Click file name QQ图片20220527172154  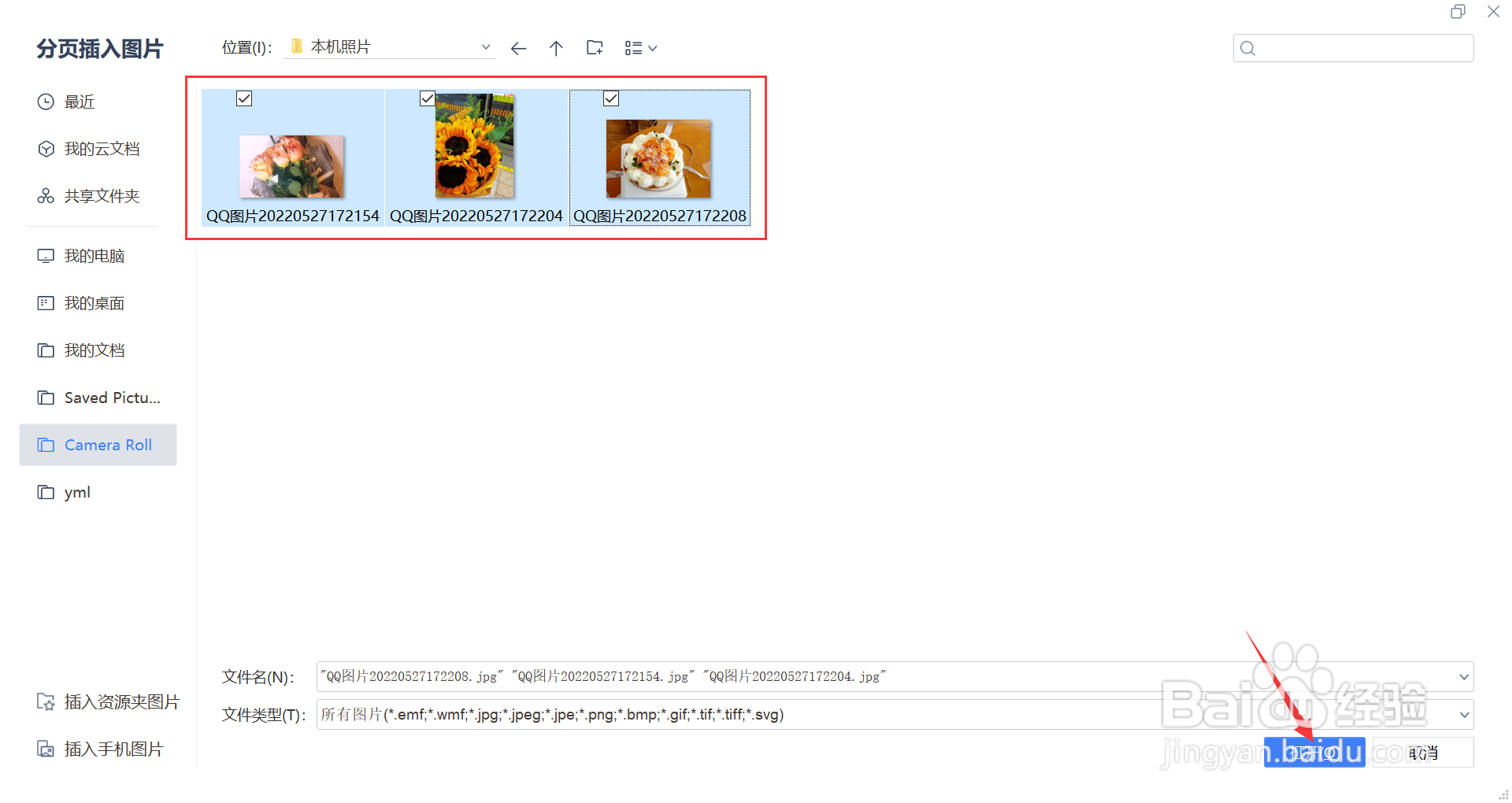click(x=293, y=216)
